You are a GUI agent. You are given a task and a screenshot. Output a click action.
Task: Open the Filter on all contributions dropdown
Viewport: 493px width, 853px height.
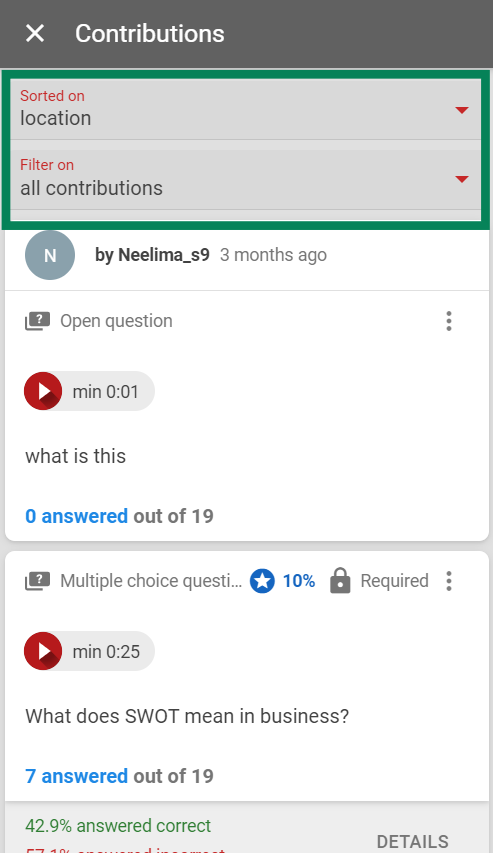pyautogui.click(x=245, y=180)
